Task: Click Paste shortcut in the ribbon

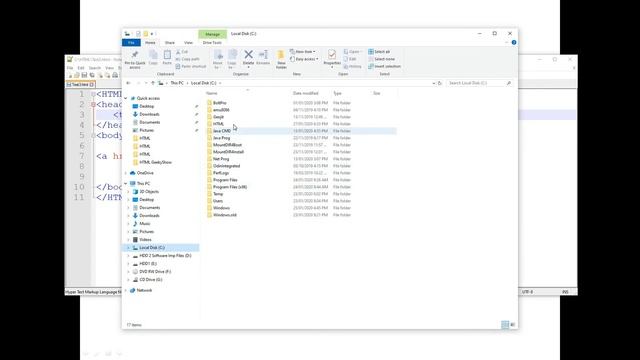Action: tap(191, 66)
